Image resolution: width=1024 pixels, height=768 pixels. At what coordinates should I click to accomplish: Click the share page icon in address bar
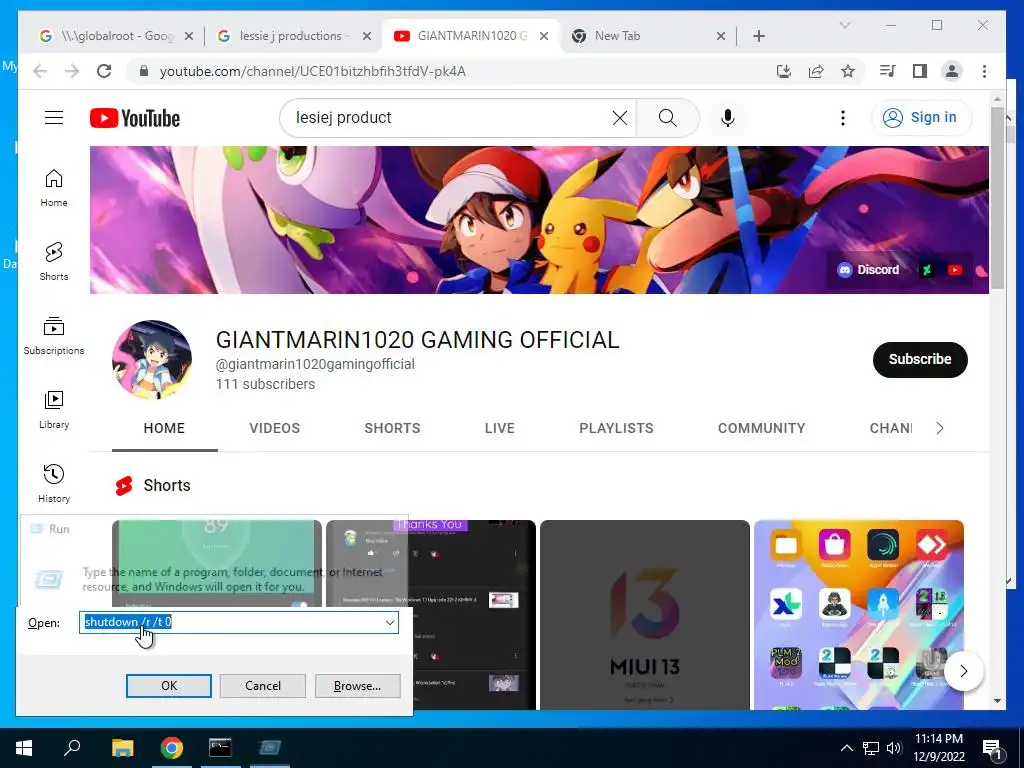(816, 71)
